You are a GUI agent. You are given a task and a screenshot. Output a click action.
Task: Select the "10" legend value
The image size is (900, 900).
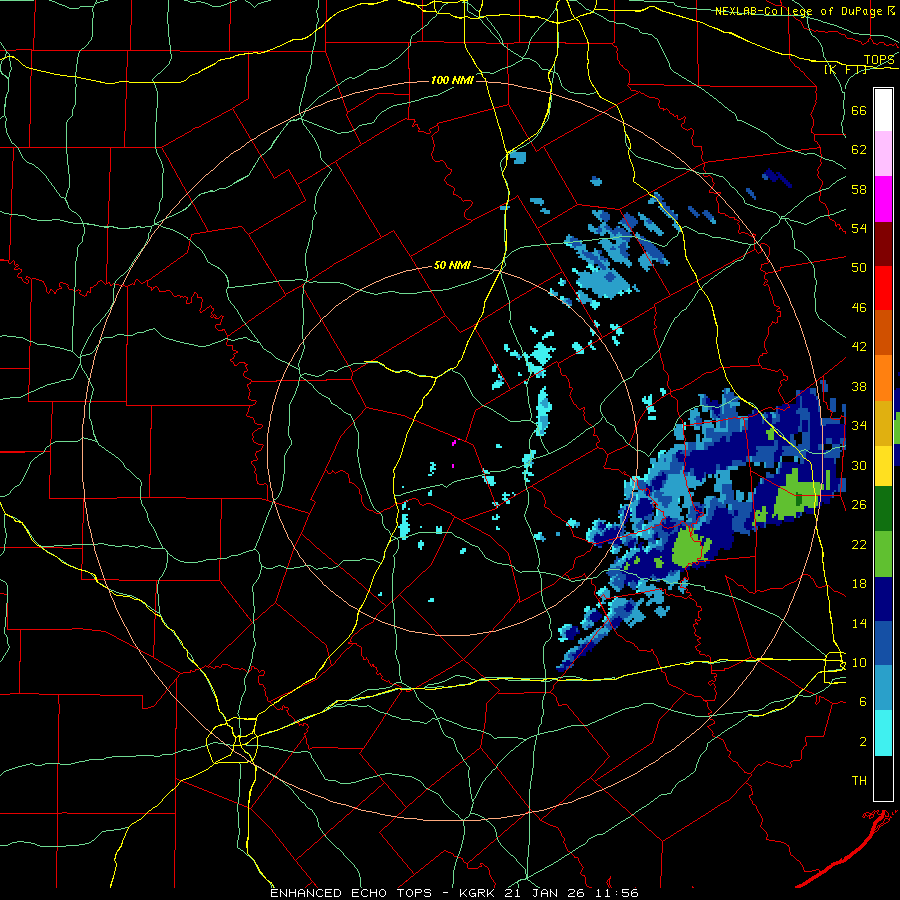pos(859,663)
